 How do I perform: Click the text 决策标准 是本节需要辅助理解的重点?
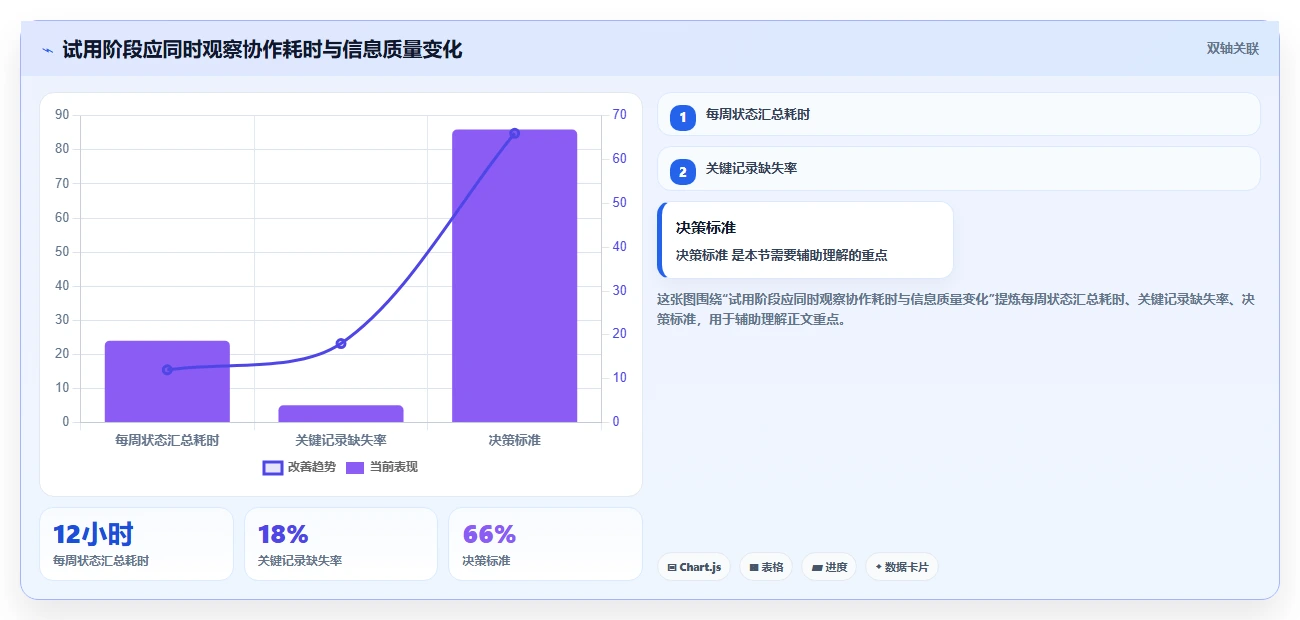coord(782,255)
